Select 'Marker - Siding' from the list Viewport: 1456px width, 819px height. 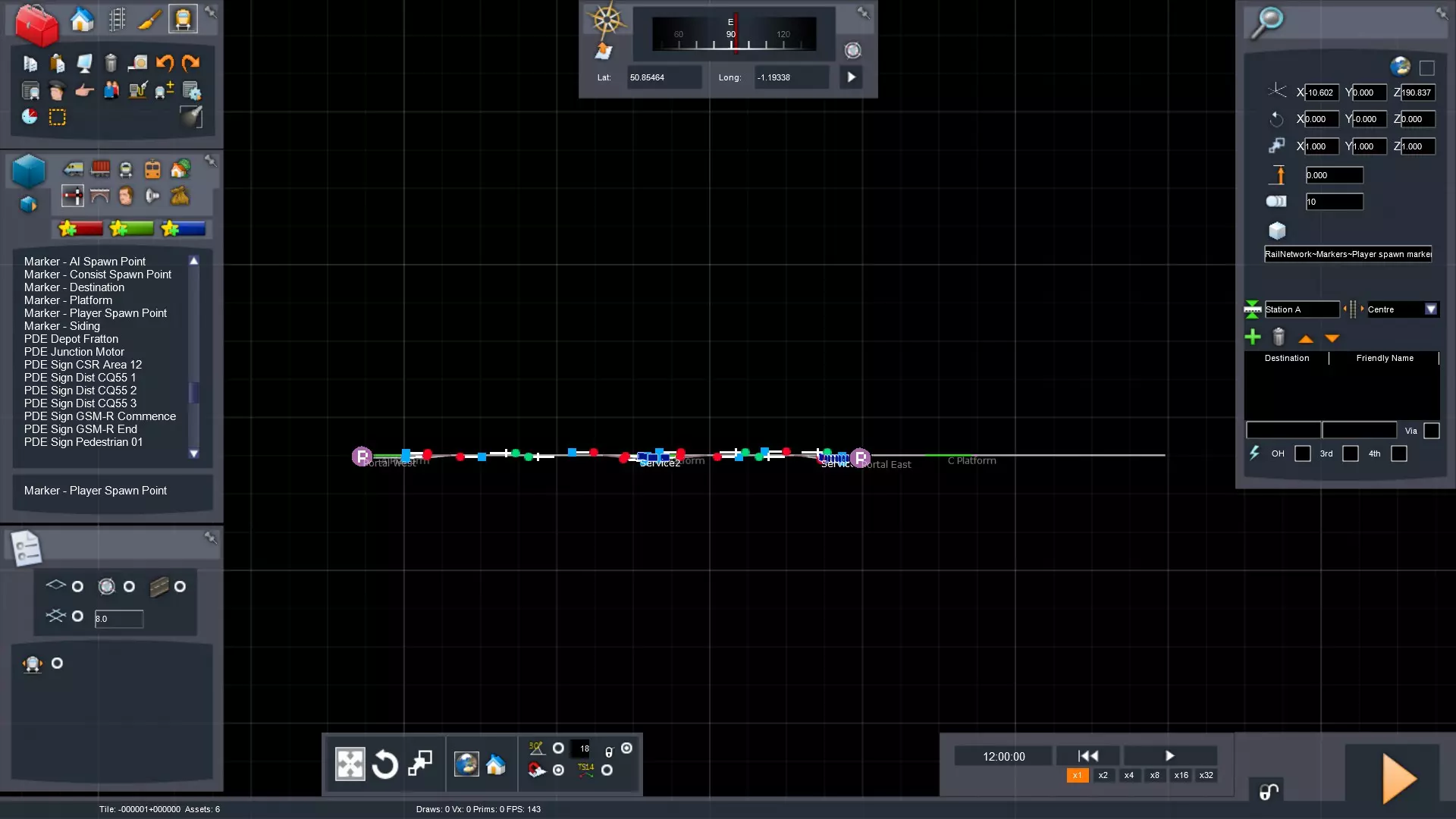tap(62, 326)
